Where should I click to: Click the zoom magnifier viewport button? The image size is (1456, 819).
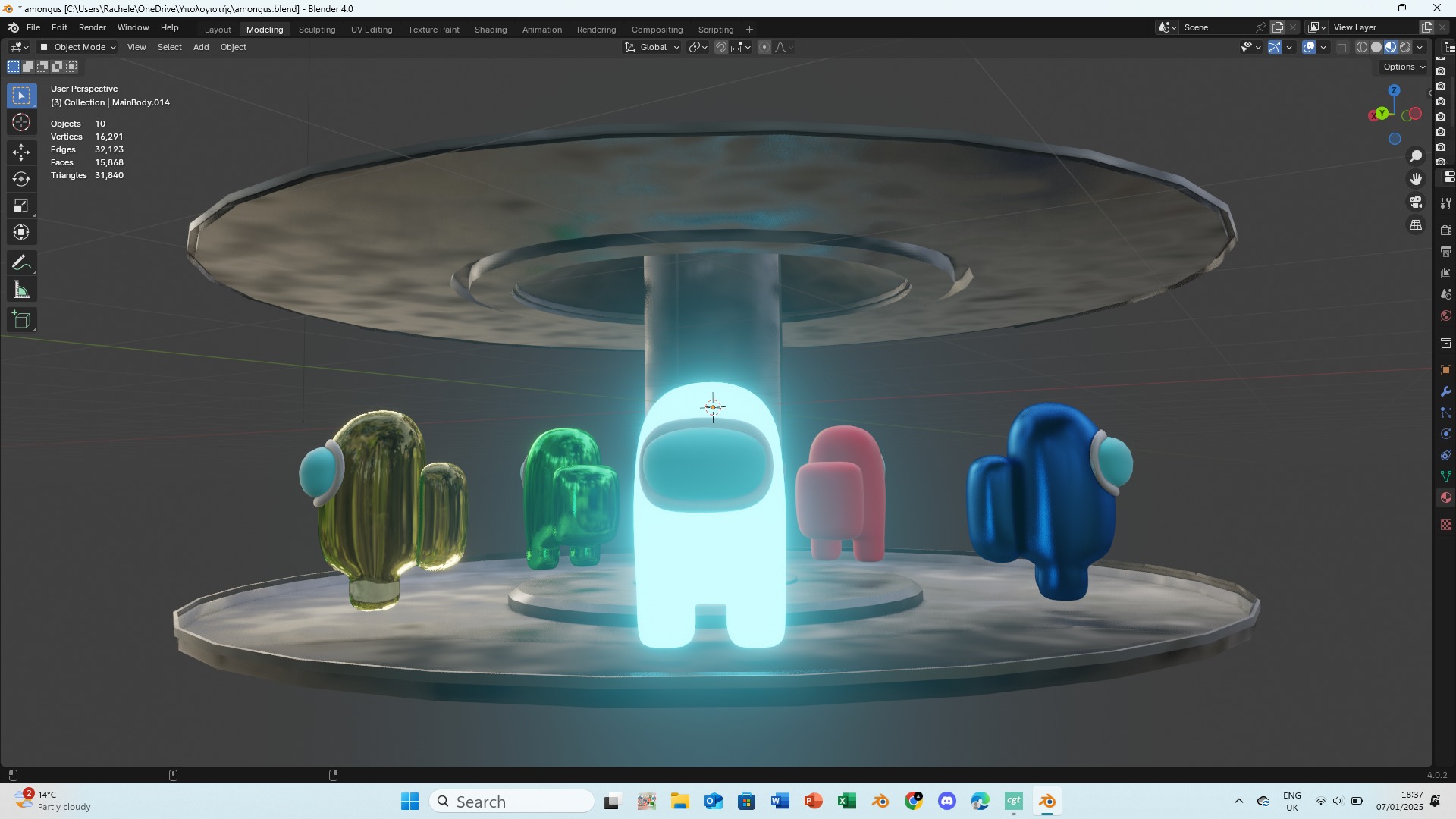pyautogui.click(x=1416, y=156)
